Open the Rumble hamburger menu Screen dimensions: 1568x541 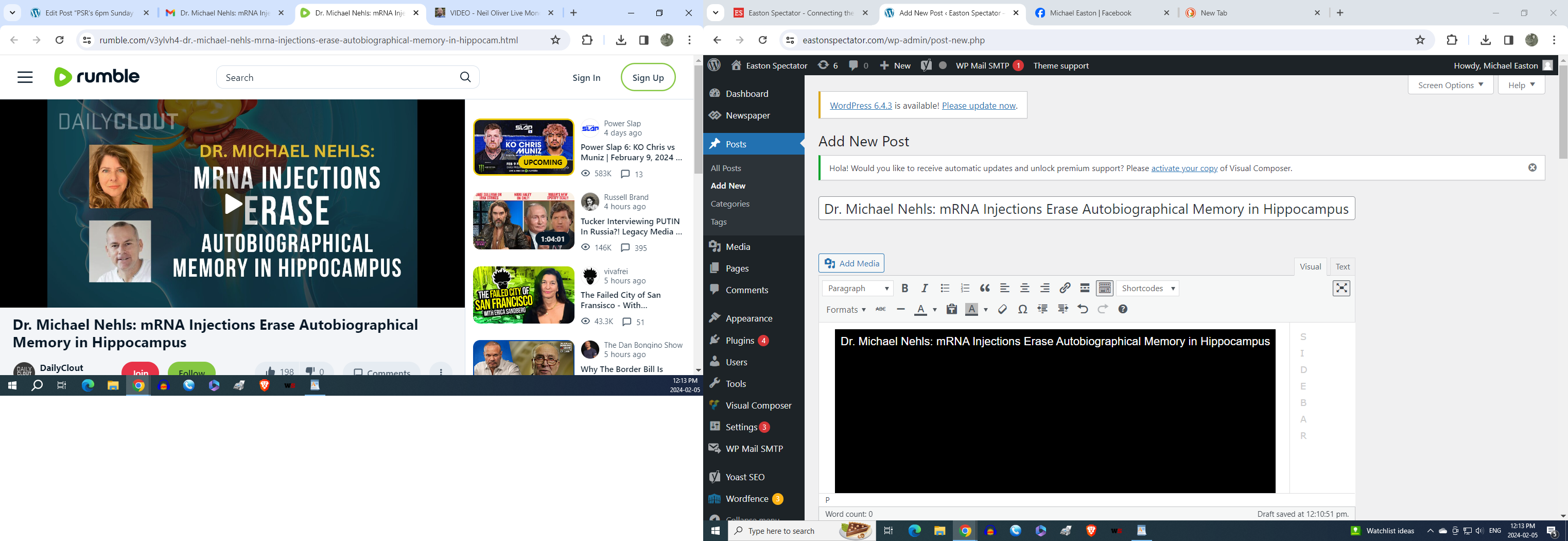pos(25,77)
